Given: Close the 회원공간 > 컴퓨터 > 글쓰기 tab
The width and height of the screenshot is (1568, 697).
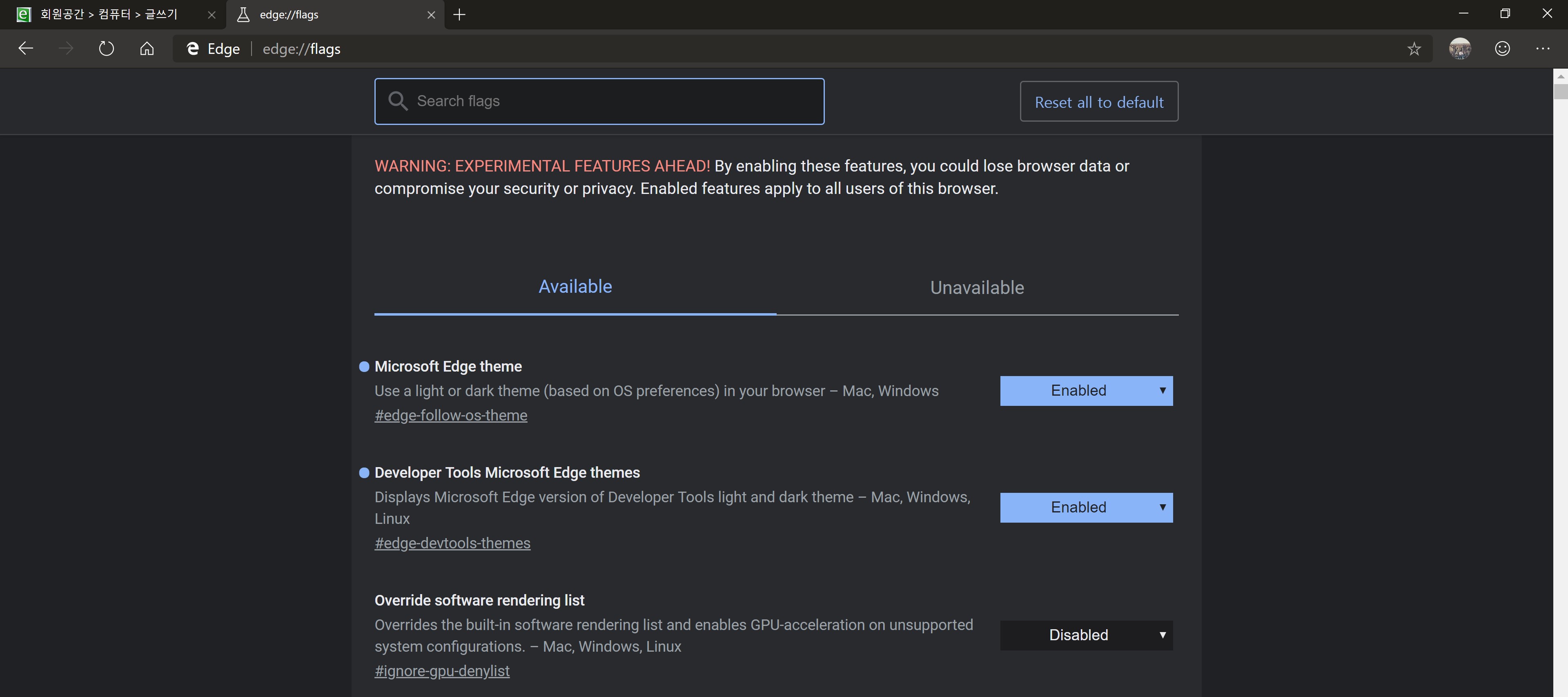Looking at the screenshot, I should point(211,15).
